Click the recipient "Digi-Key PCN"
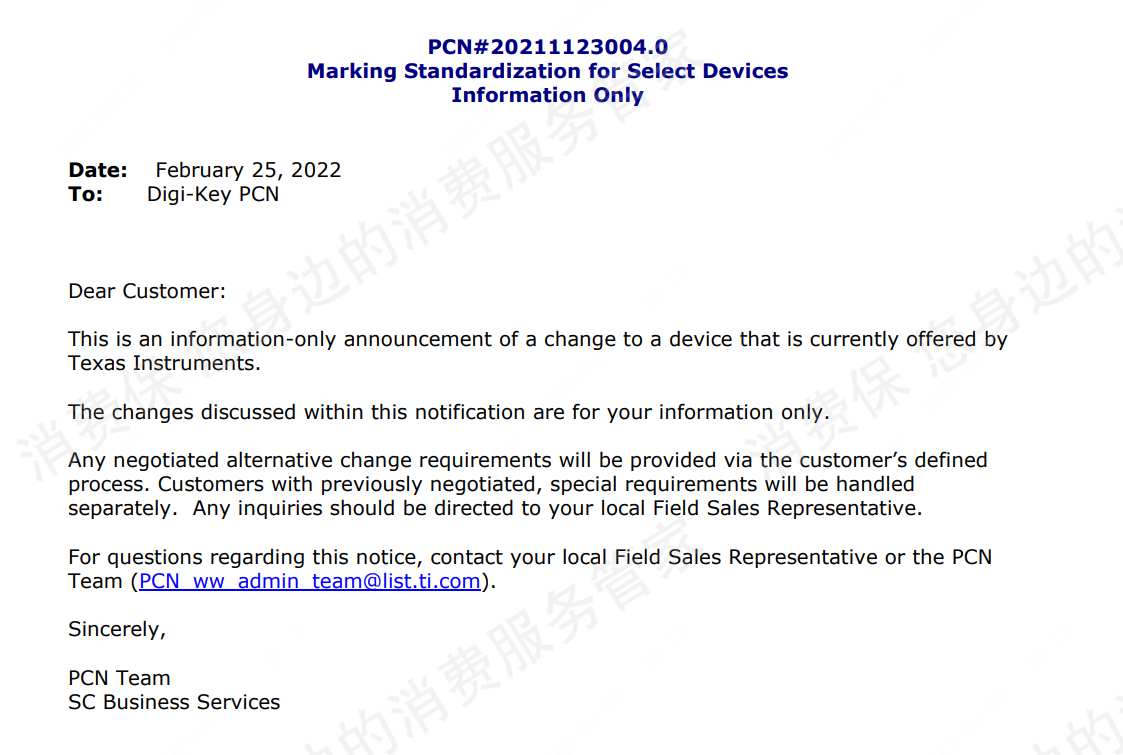This screenshot has width=1123, height=755. 213,194
